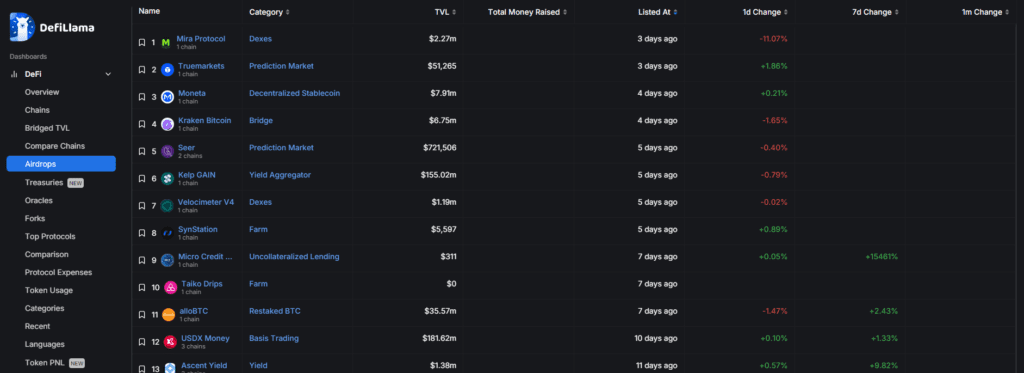This screenshot has height=373, width=1024.
Task: Bookmark the Seer protocol row
Action: click(x=142, y=152)
